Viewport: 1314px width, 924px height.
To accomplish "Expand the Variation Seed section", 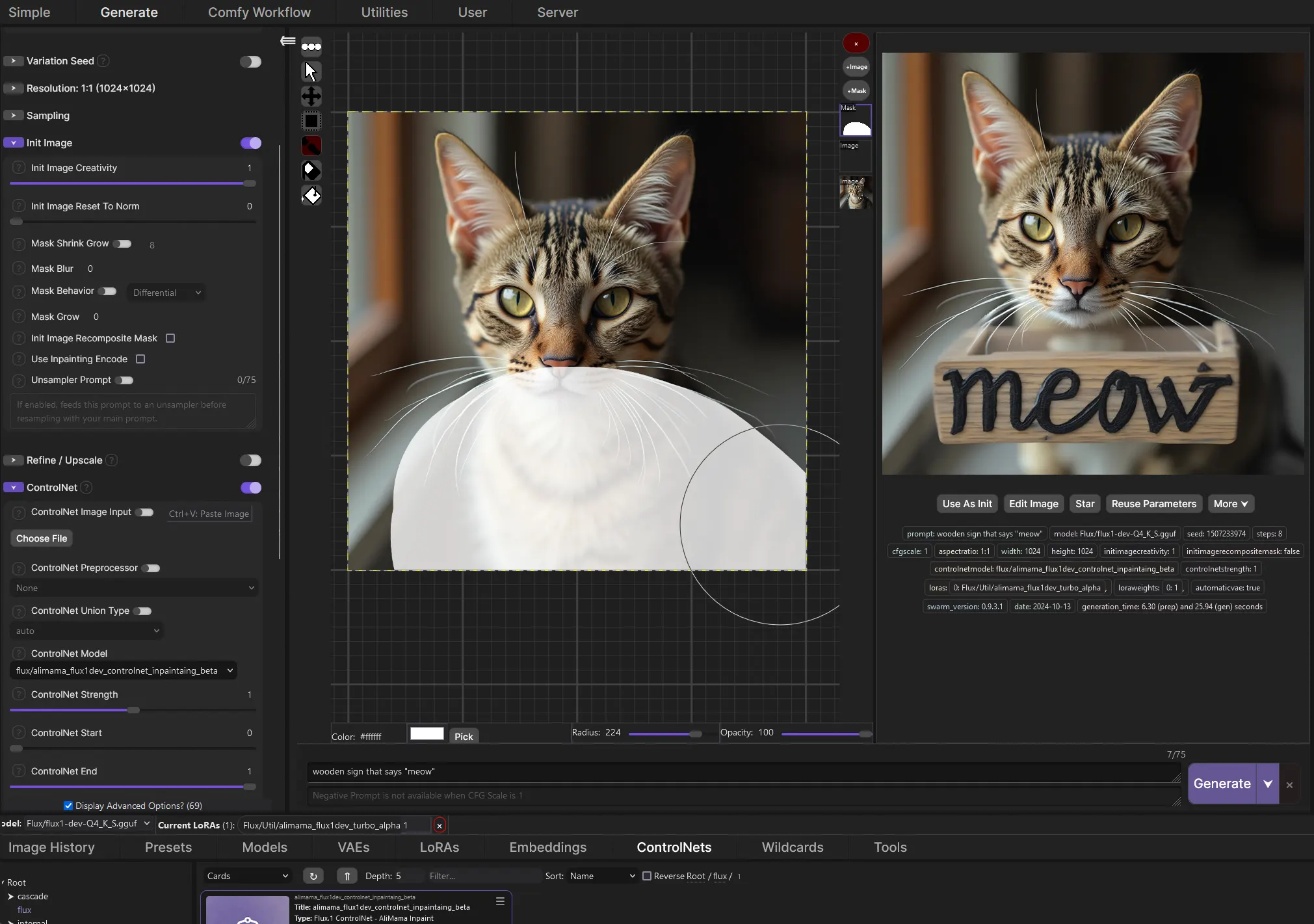I will 13,61.
